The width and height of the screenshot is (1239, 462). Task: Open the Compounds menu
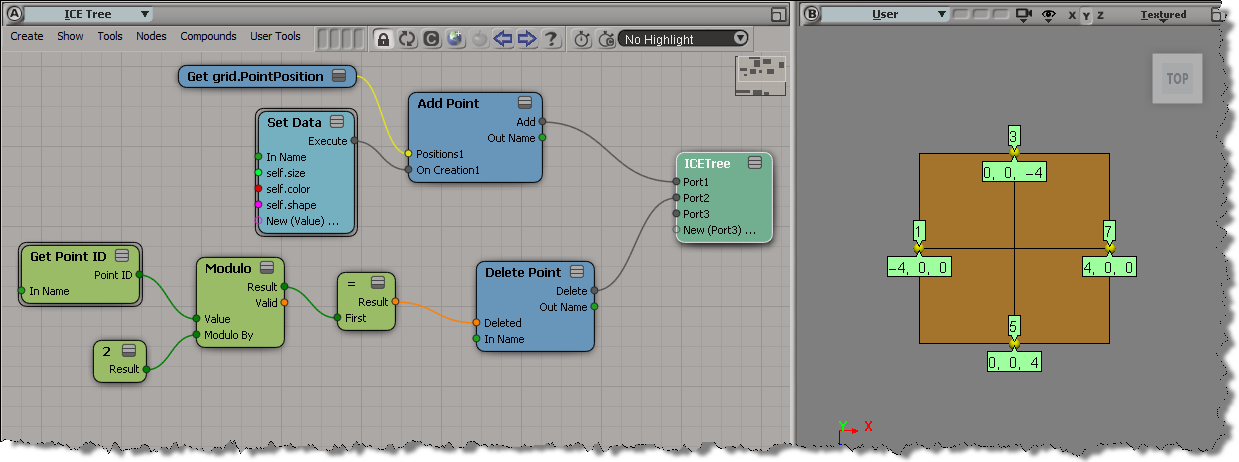tap(208, 36)
